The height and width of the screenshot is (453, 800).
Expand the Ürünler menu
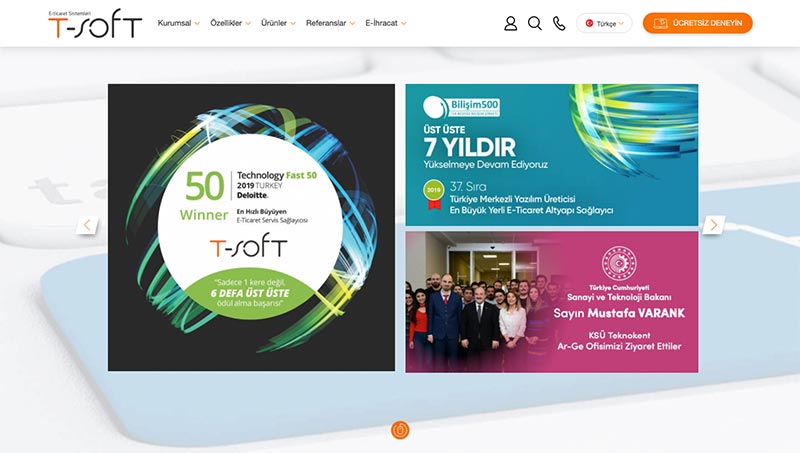pos(278,23)
